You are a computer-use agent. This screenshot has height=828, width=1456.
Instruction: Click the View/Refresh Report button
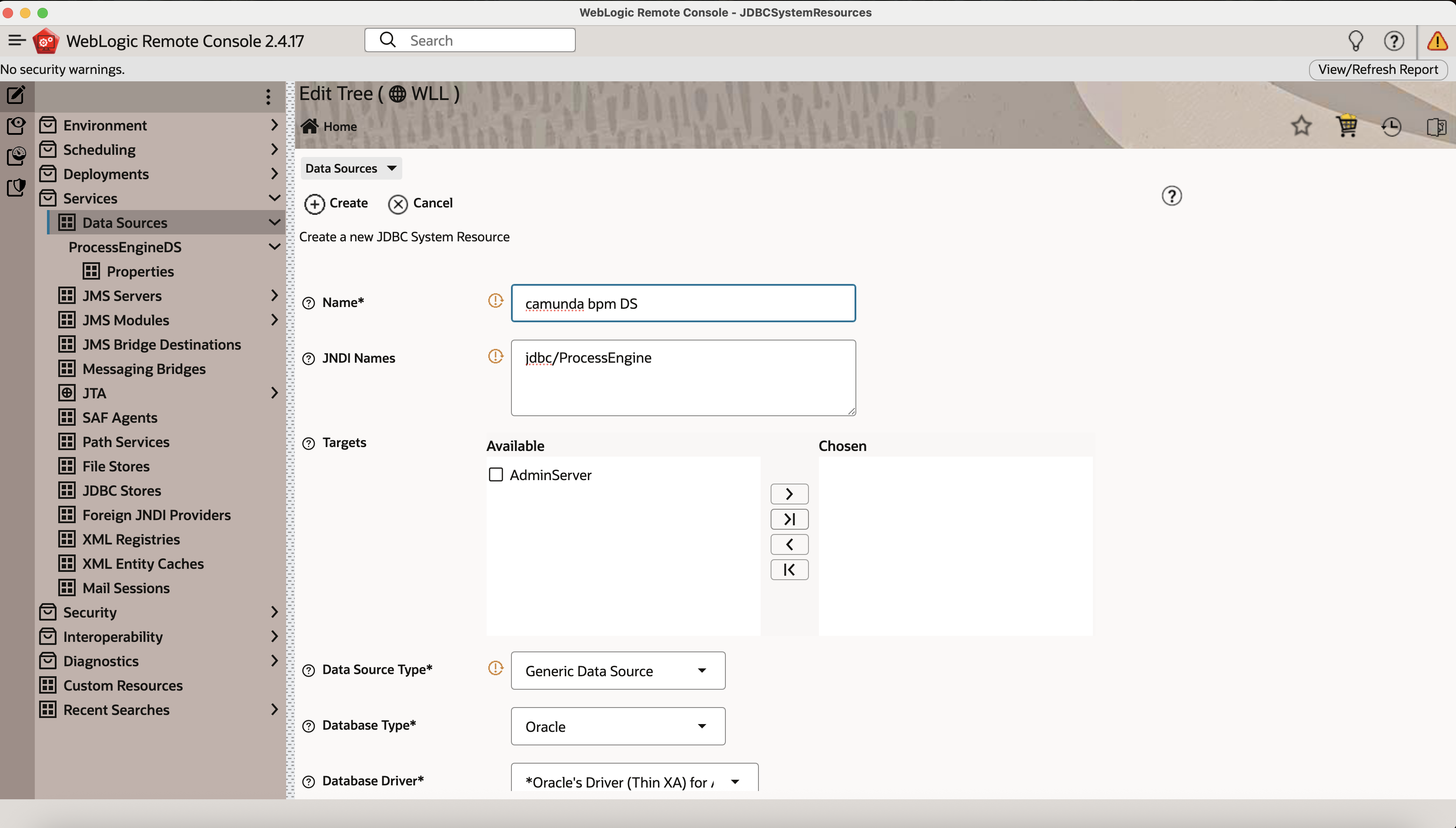1378,70
